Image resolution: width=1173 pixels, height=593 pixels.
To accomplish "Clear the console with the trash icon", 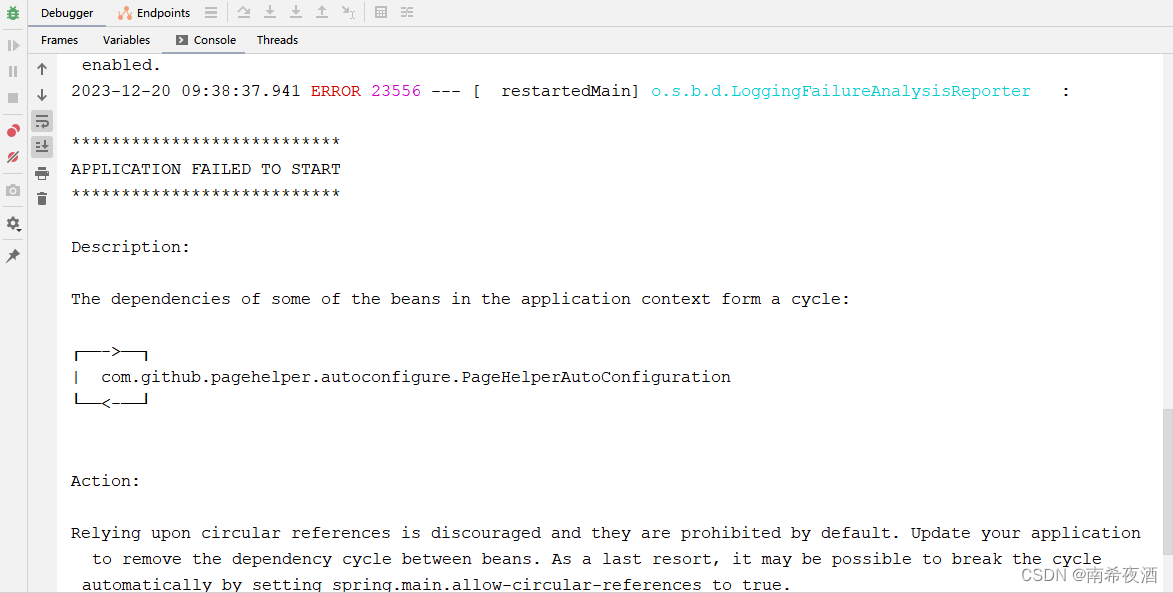I will click(x=41, y=198).
